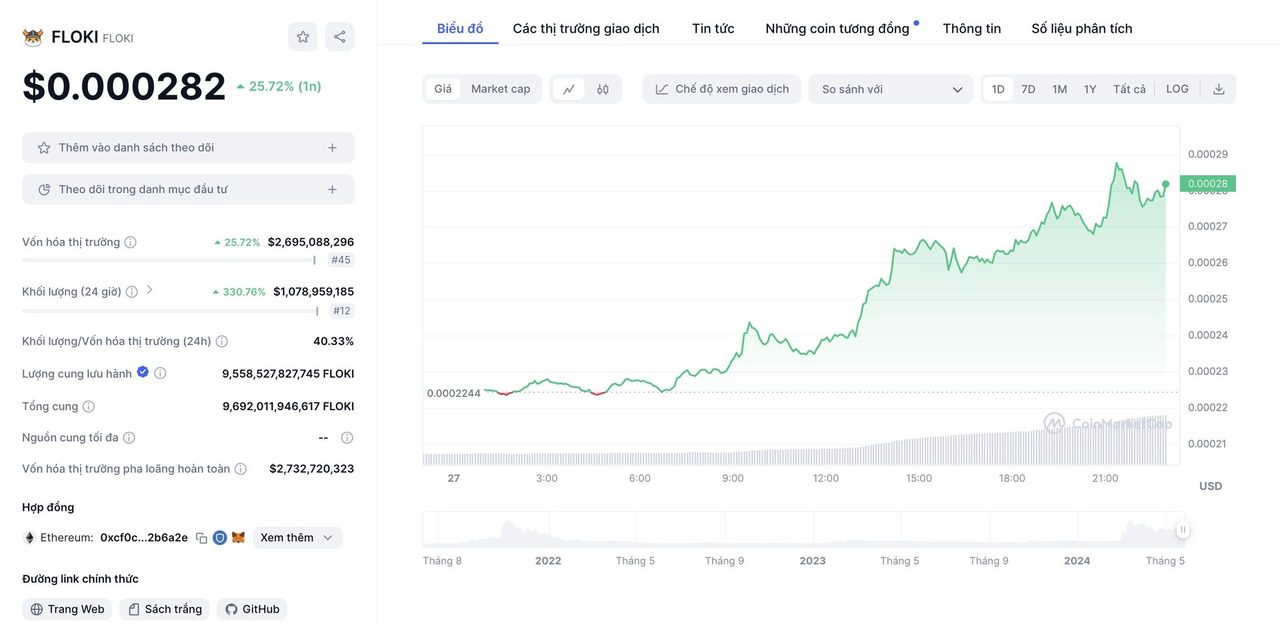
Task: Open info icon after the circulating supply verified badge
Action: click(160, 373)
